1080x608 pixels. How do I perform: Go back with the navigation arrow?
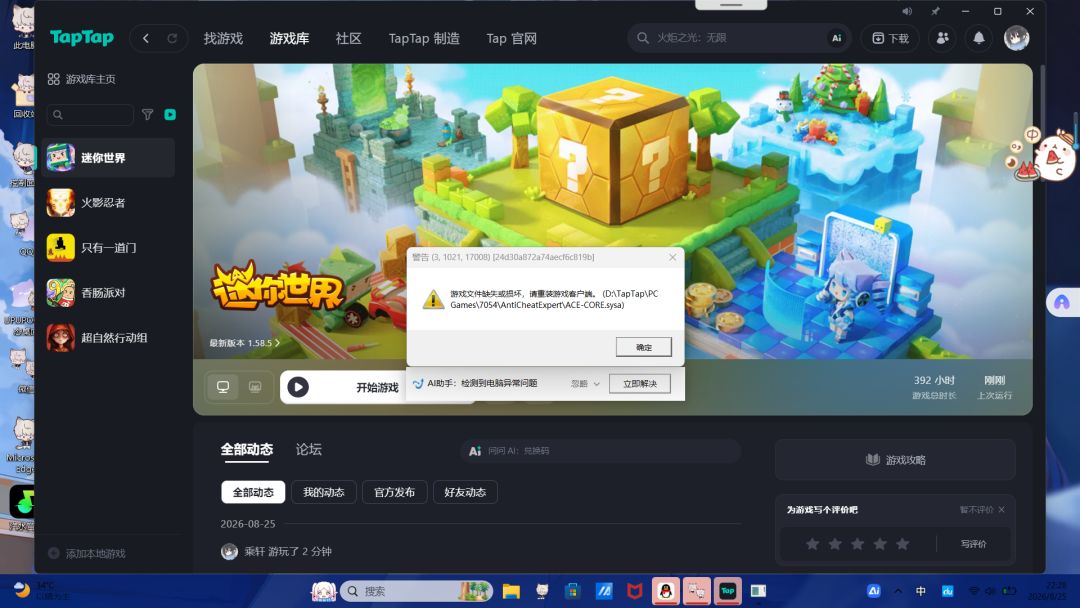145,39
